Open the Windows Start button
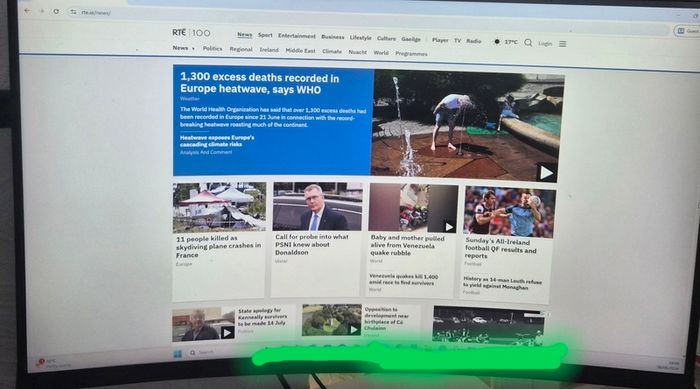700x389 pixels. point(177,354)
